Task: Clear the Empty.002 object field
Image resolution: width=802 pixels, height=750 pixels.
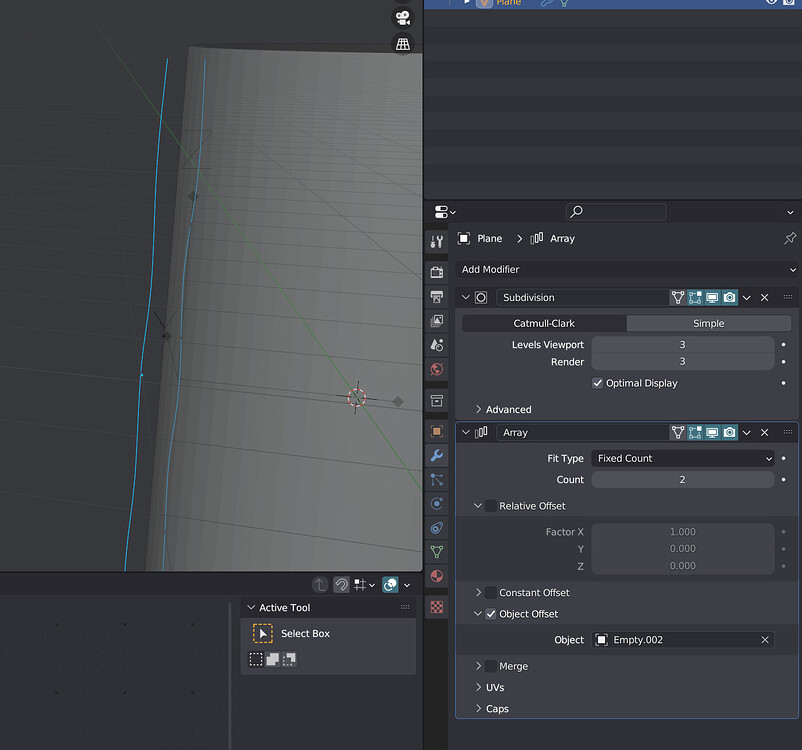Action: click(x=765, y=640)
